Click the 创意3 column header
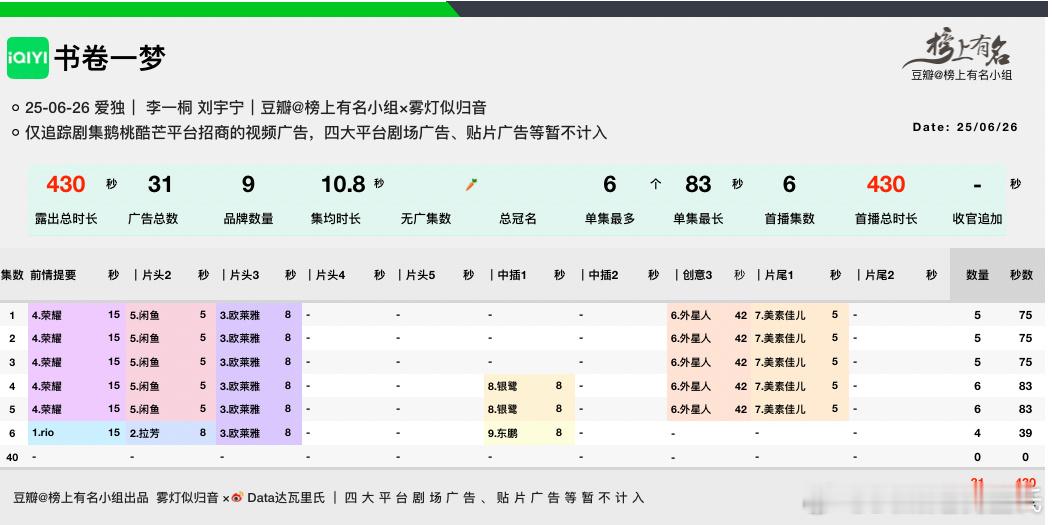The width and height of the screenshot is (1053, 525). (697, 275)
